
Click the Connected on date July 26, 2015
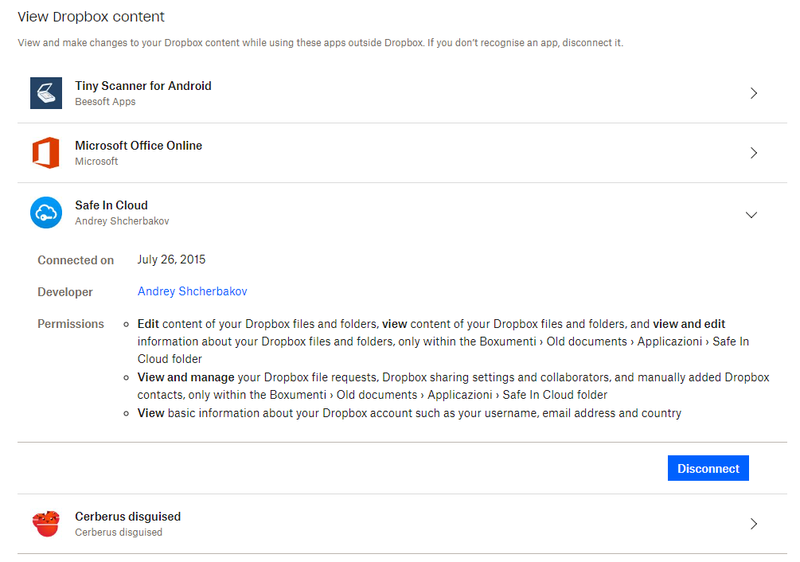(171, 259)
